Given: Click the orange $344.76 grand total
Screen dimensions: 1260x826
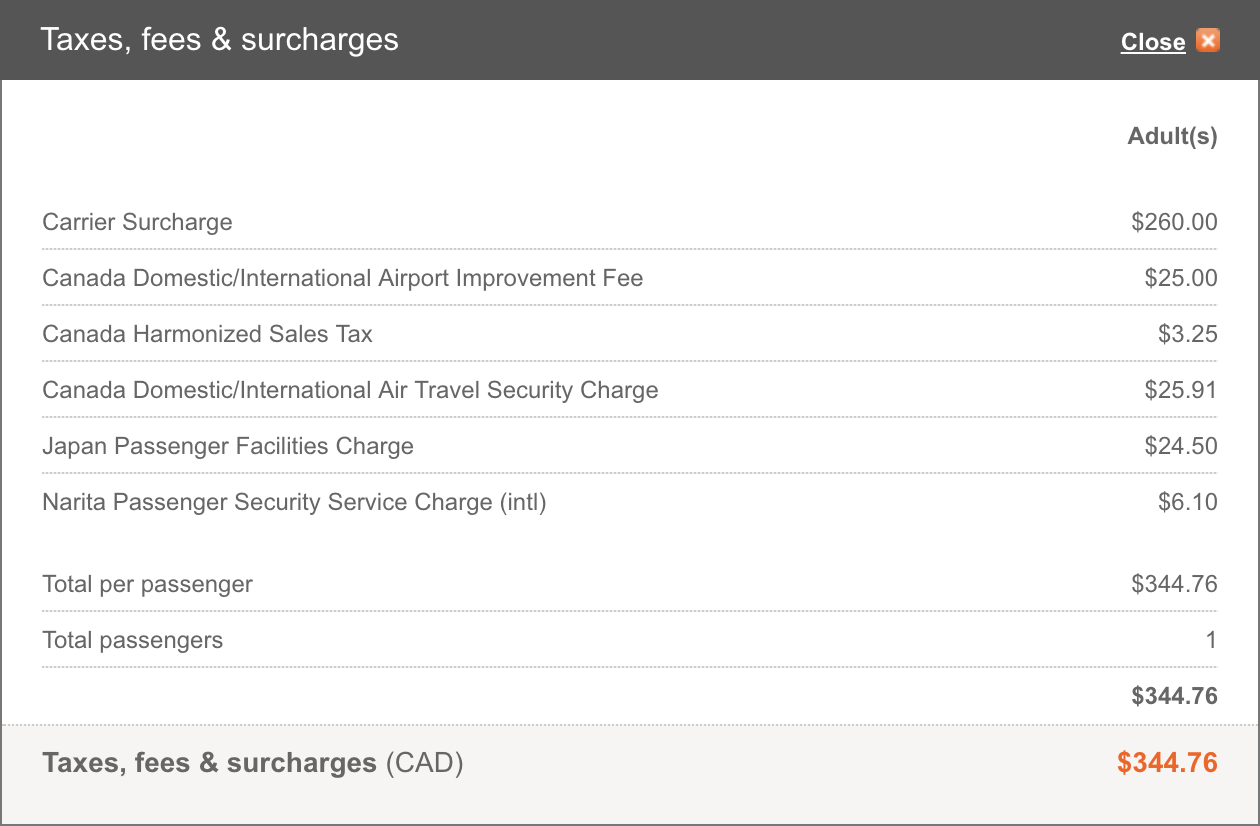Looking at the screenshot, I should click(1167, 763).
